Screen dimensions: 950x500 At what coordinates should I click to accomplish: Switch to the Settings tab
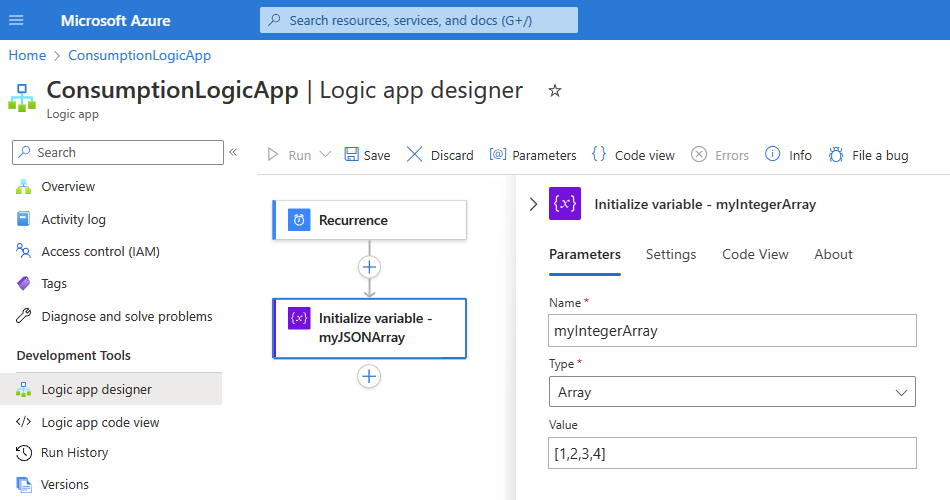pos(671,254)
